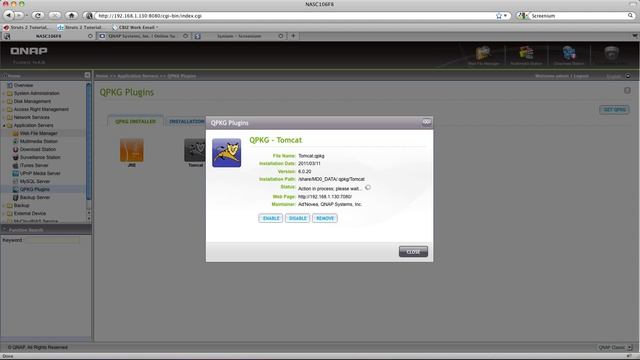Open Web File Manager from header icons
Image resolution: width=640 pixels, height=360 pixels.
pos(483,56)
